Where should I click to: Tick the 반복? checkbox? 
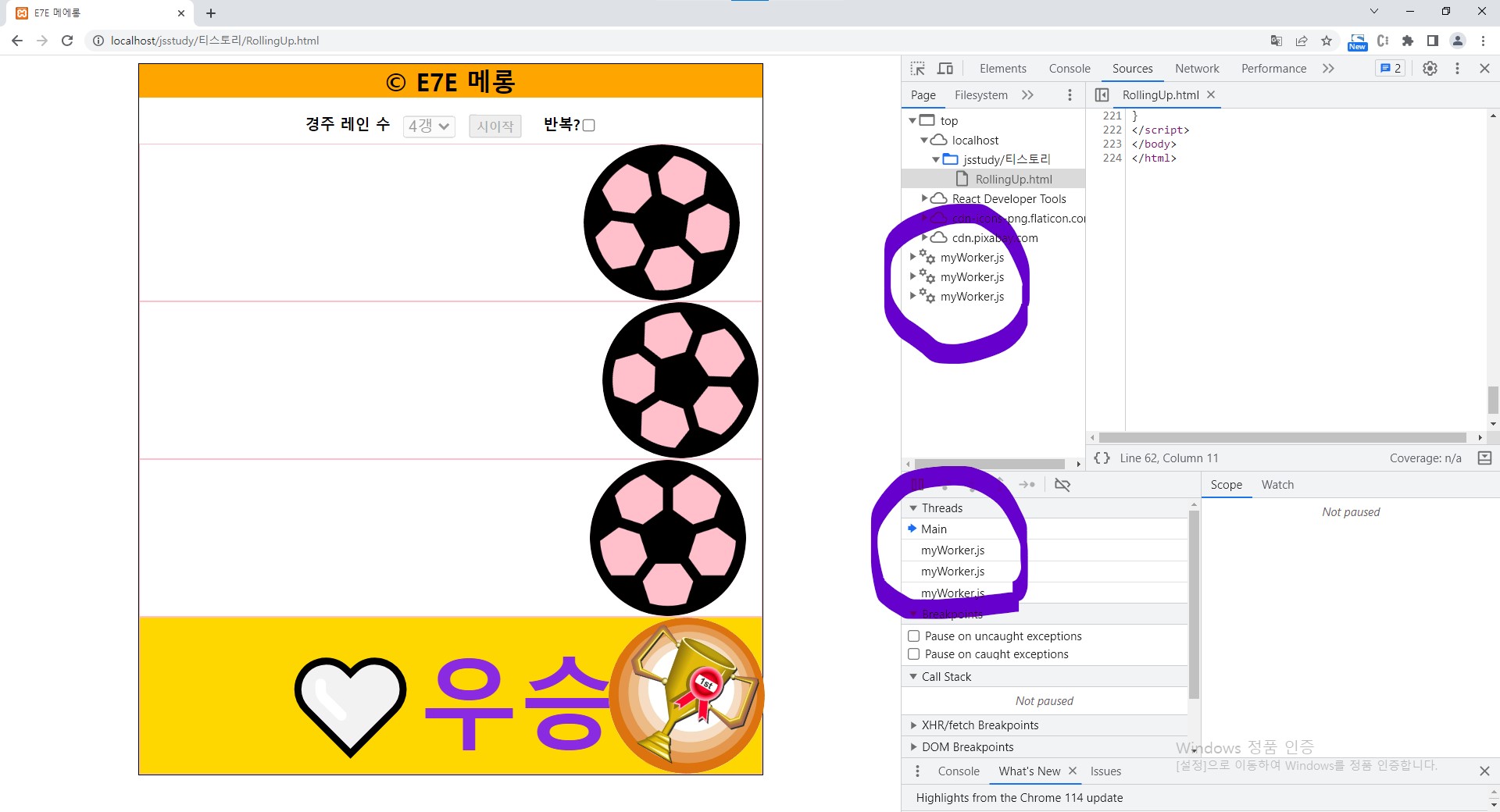pos(589,125)
